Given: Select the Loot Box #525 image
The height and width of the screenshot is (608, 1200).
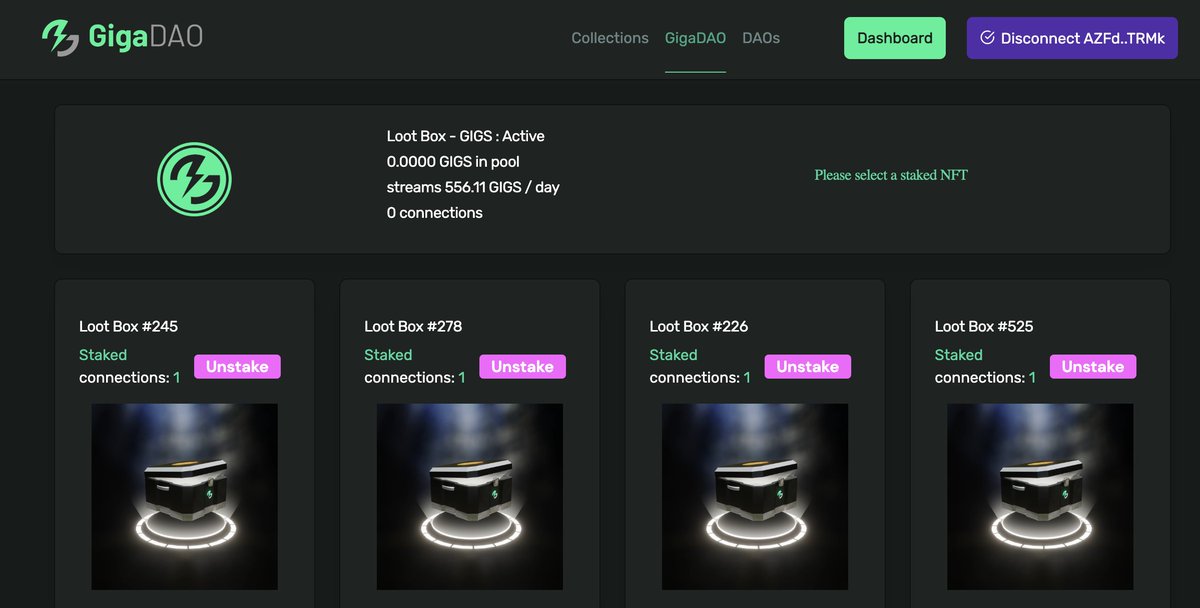Looking at the screenshot, I should [x=1040, y=496].
